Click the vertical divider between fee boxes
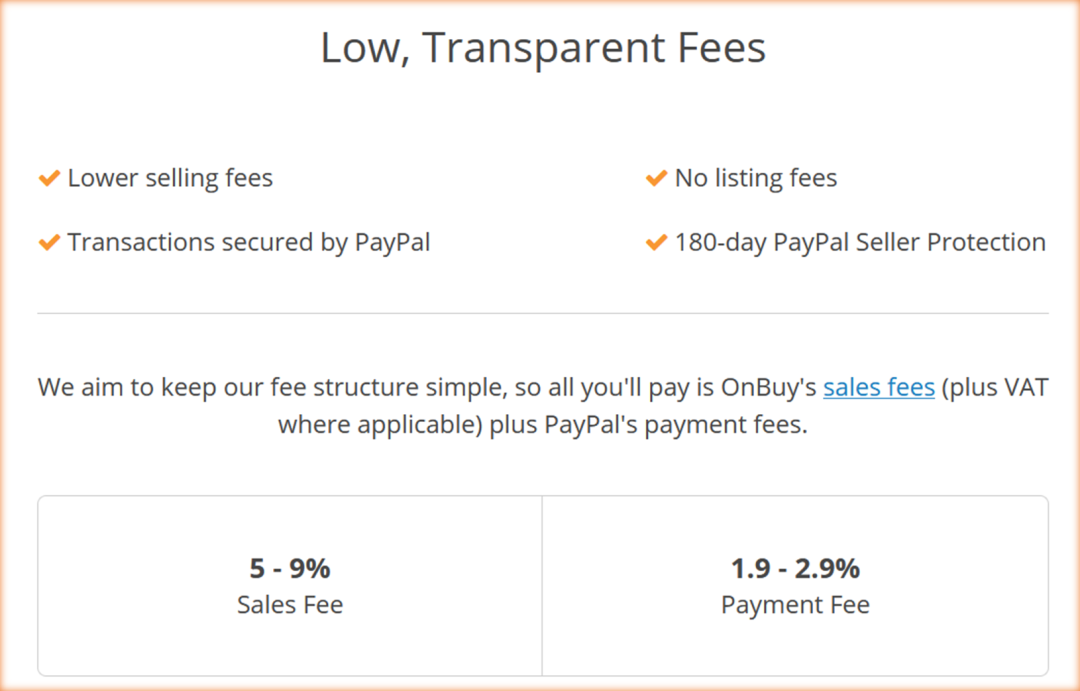Screen dimensions: 1080x691 click(x=542, y=585)
